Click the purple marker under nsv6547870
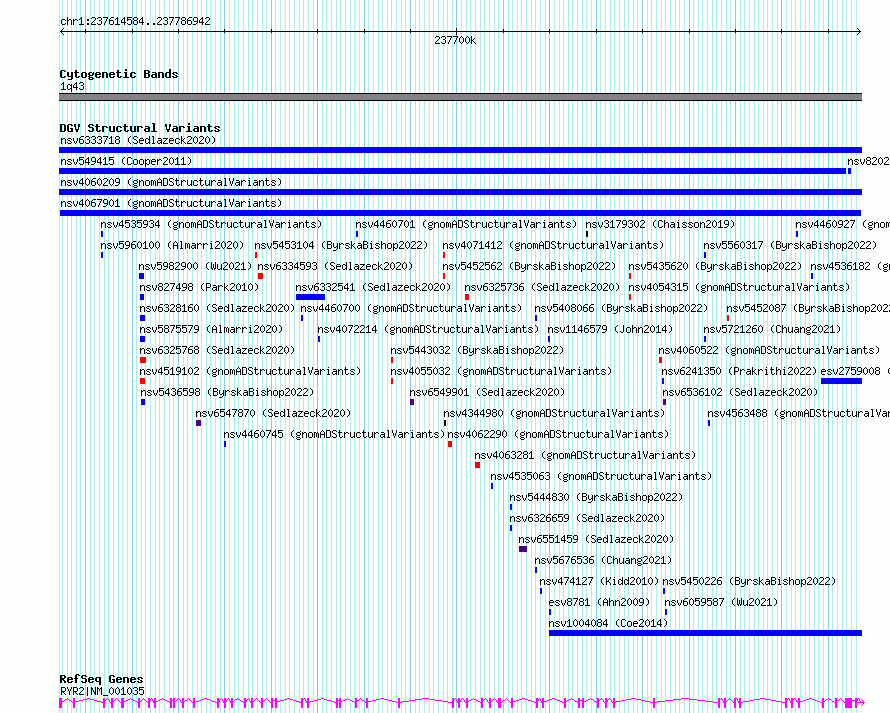 pos(199,423)
